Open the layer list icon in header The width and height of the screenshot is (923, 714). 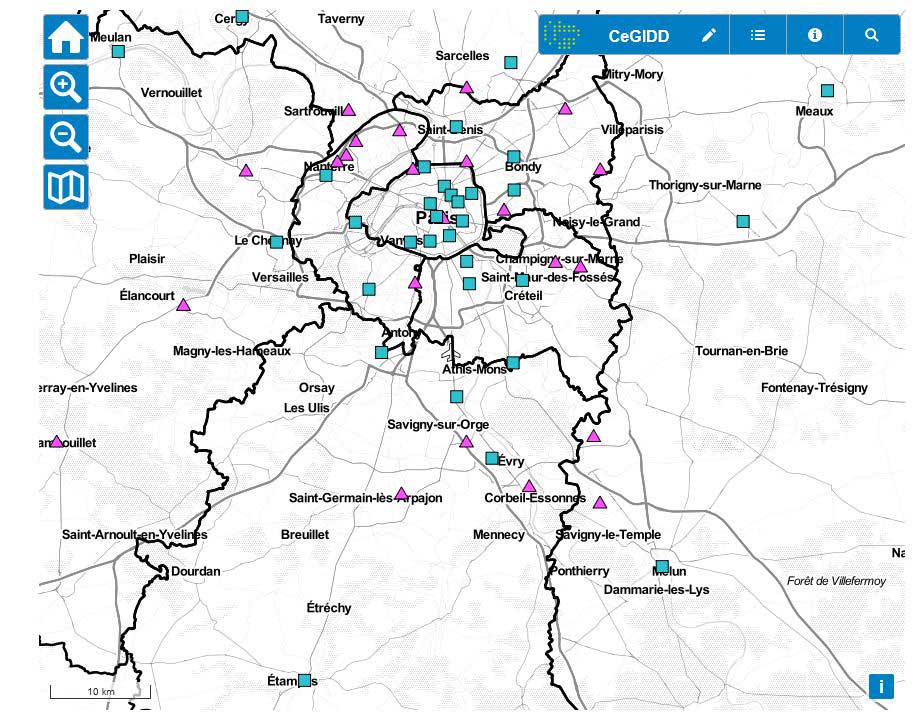[x=758, y=35]
